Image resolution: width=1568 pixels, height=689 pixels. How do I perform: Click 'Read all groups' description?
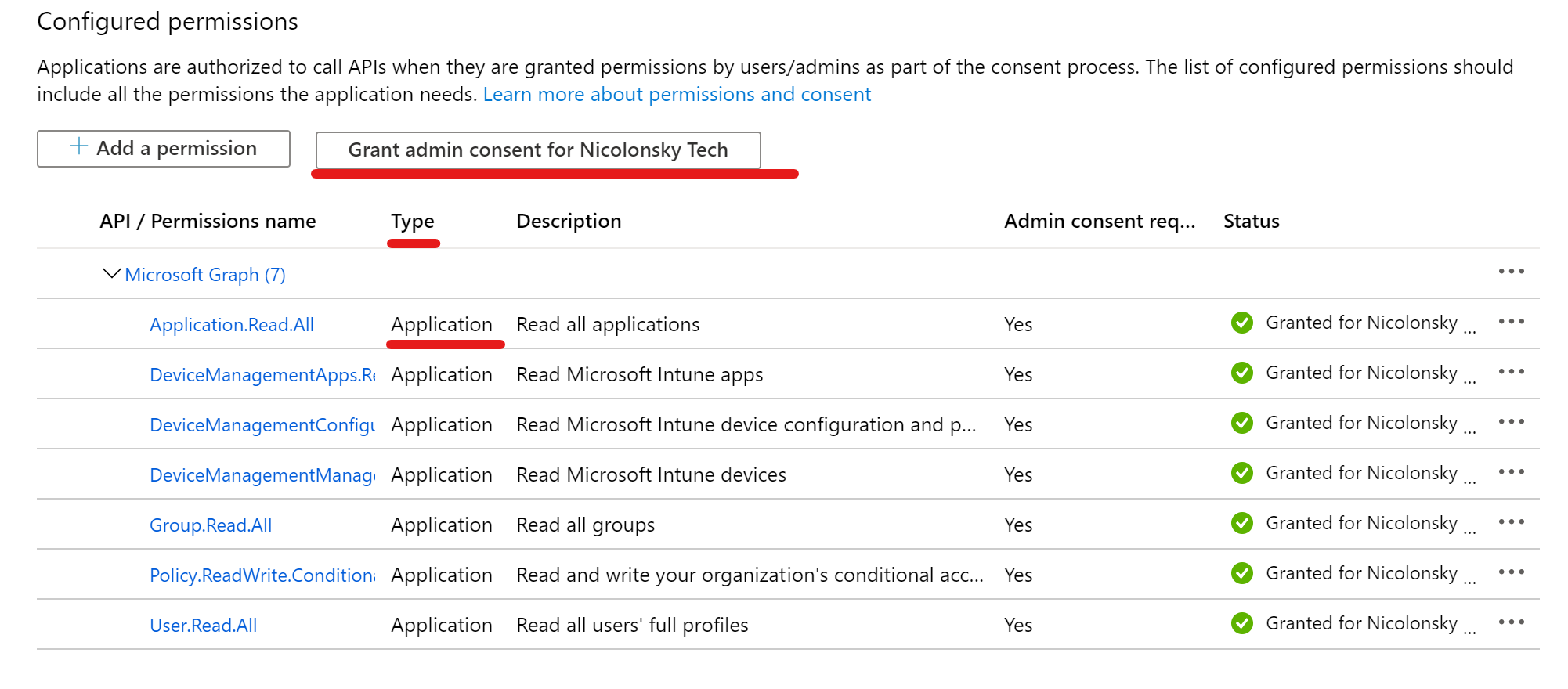[585, 525]
